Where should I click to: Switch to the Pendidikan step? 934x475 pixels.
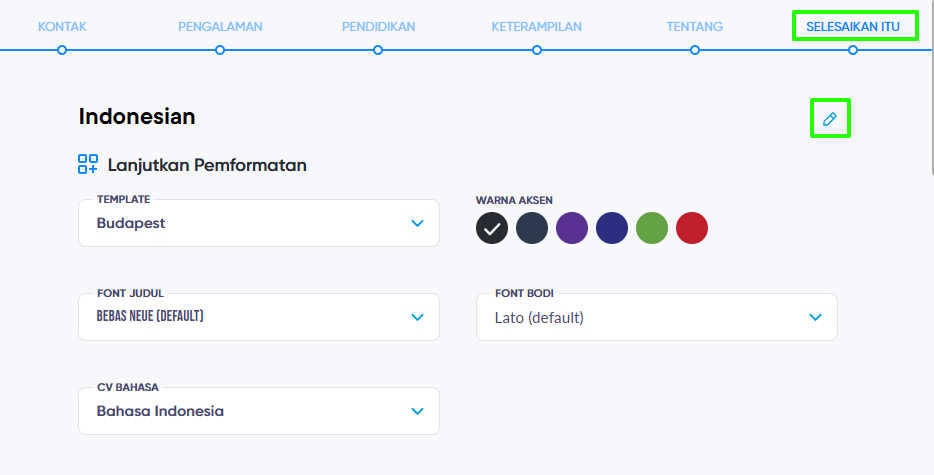pyautogui.click(x=378, y=27)
